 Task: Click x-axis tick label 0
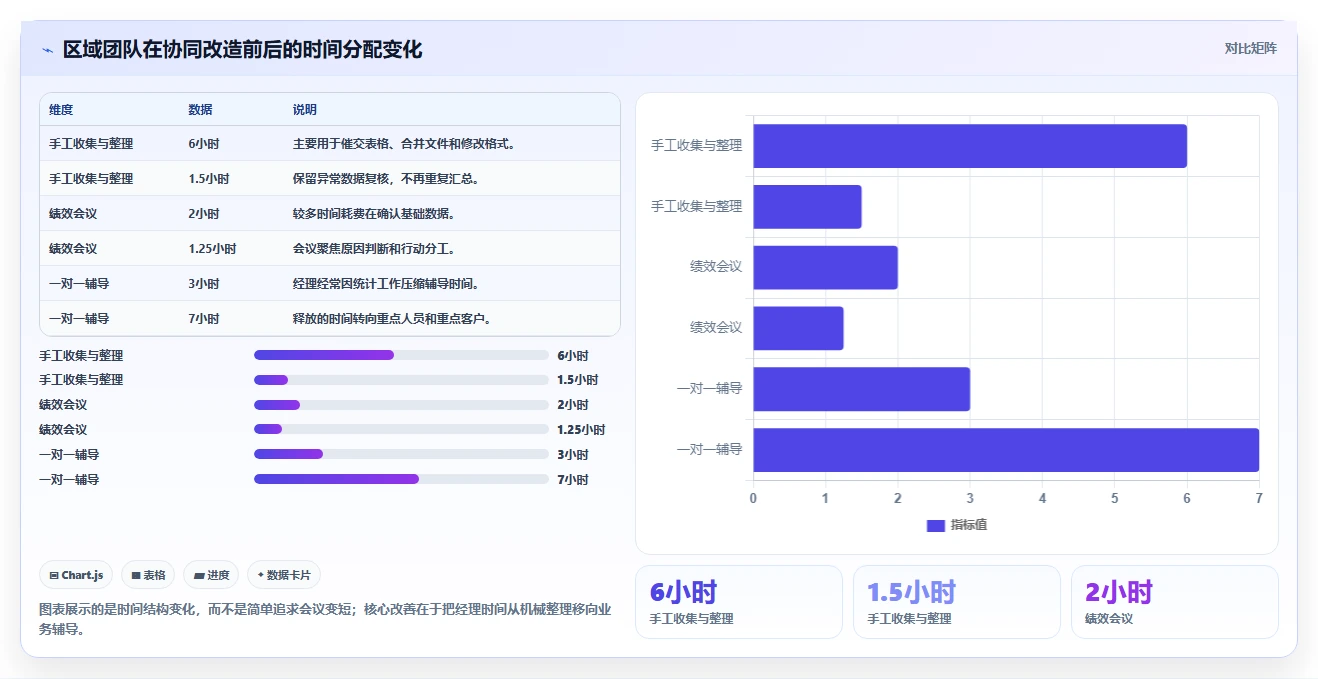tap(753, 498)
